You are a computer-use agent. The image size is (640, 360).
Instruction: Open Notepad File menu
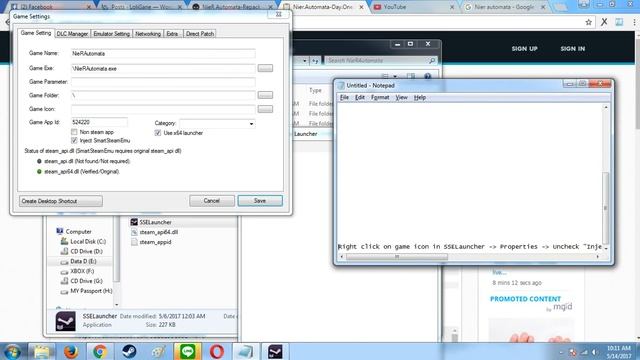click(344, 98)
